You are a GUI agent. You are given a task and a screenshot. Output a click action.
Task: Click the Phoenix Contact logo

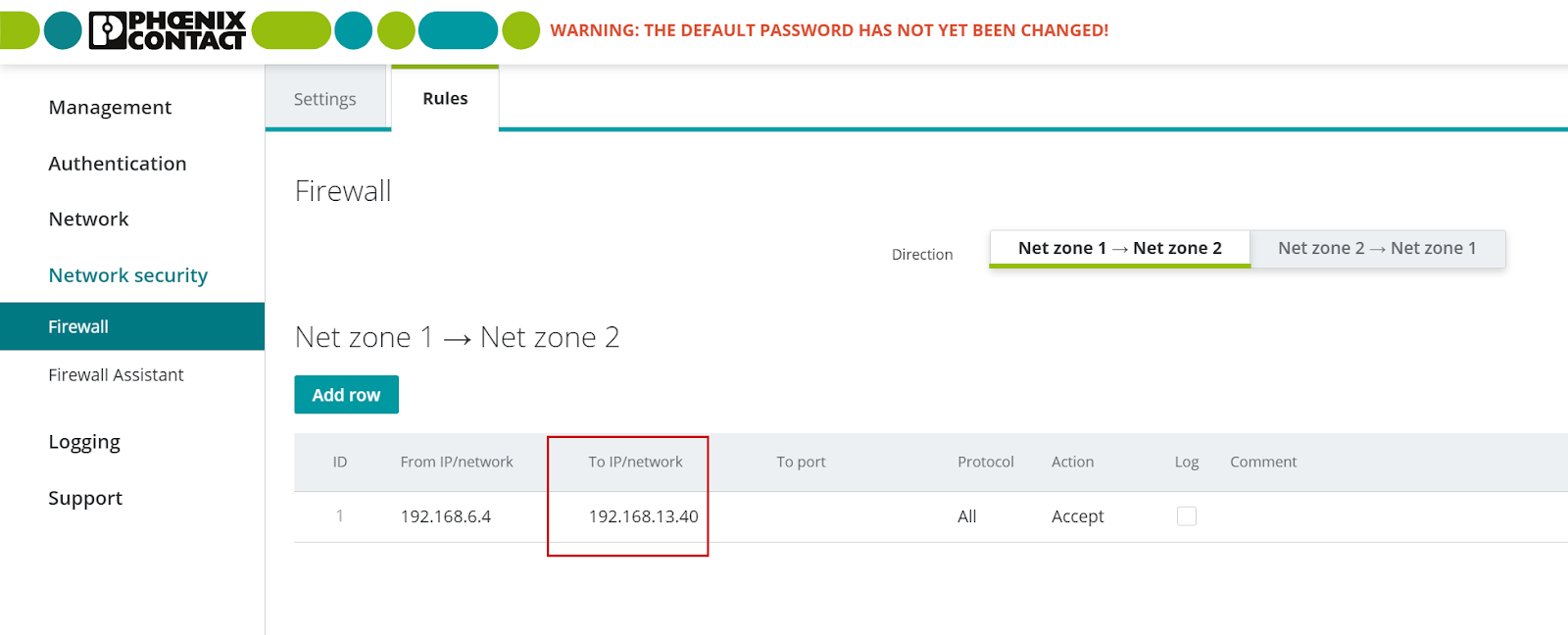click(167, 30)
